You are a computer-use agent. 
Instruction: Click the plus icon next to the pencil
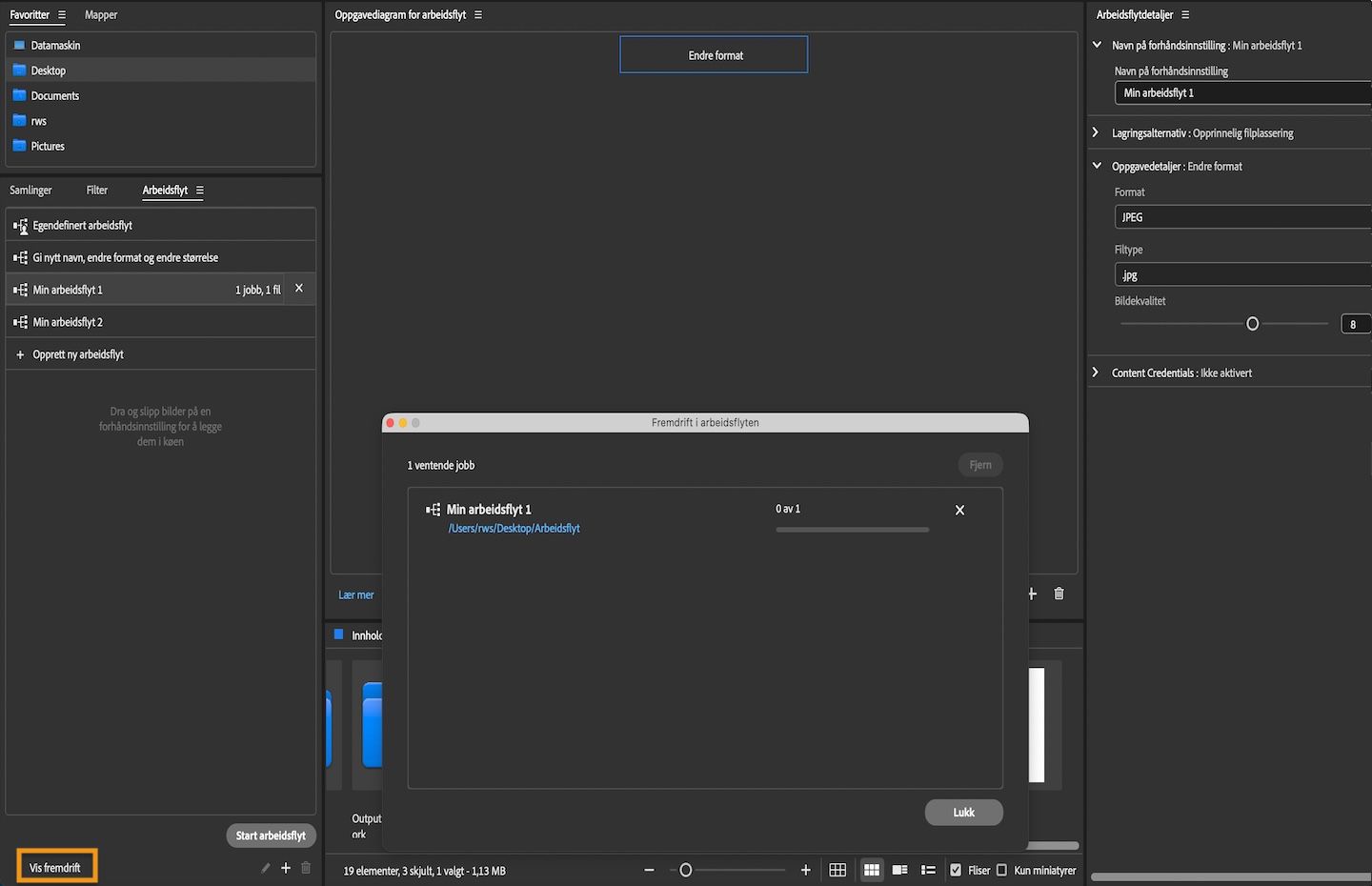285,868
